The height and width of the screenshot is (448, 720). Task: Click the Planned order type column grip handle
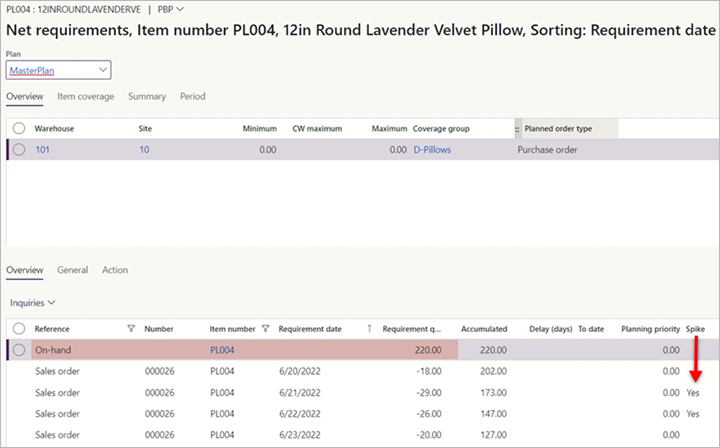(x=517, y=129)
